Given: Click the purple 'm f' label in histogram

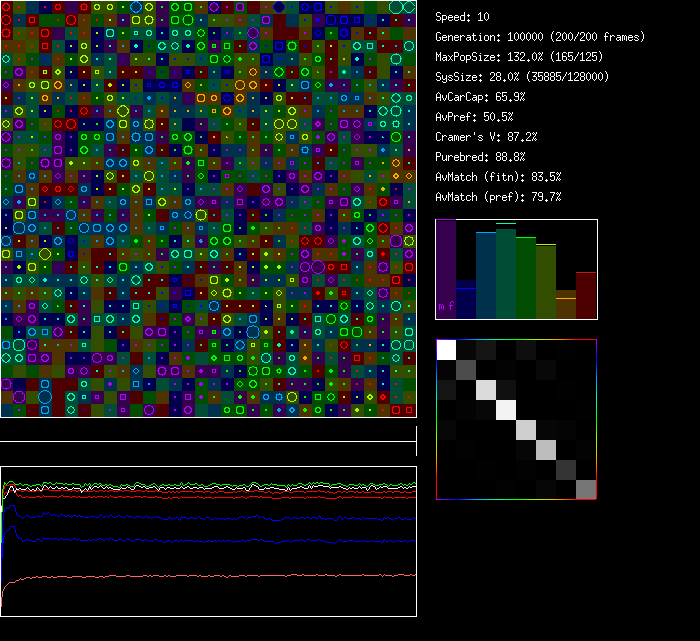Looking at the screenshot, I should pyautogui.click(x=445, y=305).
